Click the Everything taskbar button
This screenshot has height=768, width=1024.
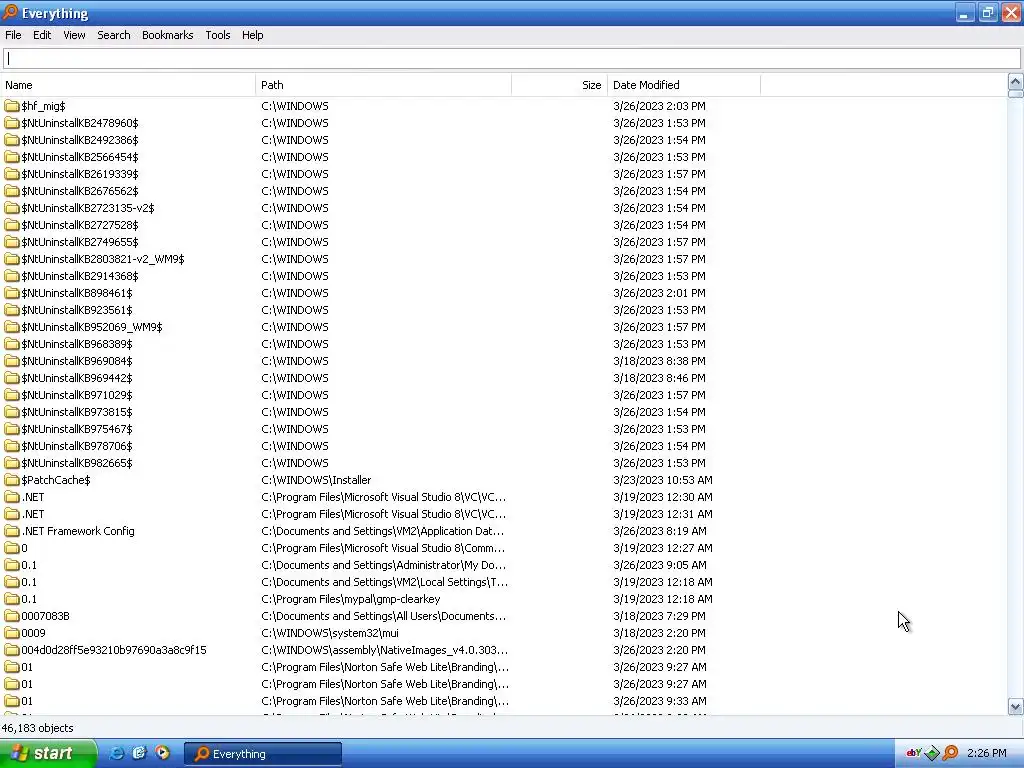(263, 754)
